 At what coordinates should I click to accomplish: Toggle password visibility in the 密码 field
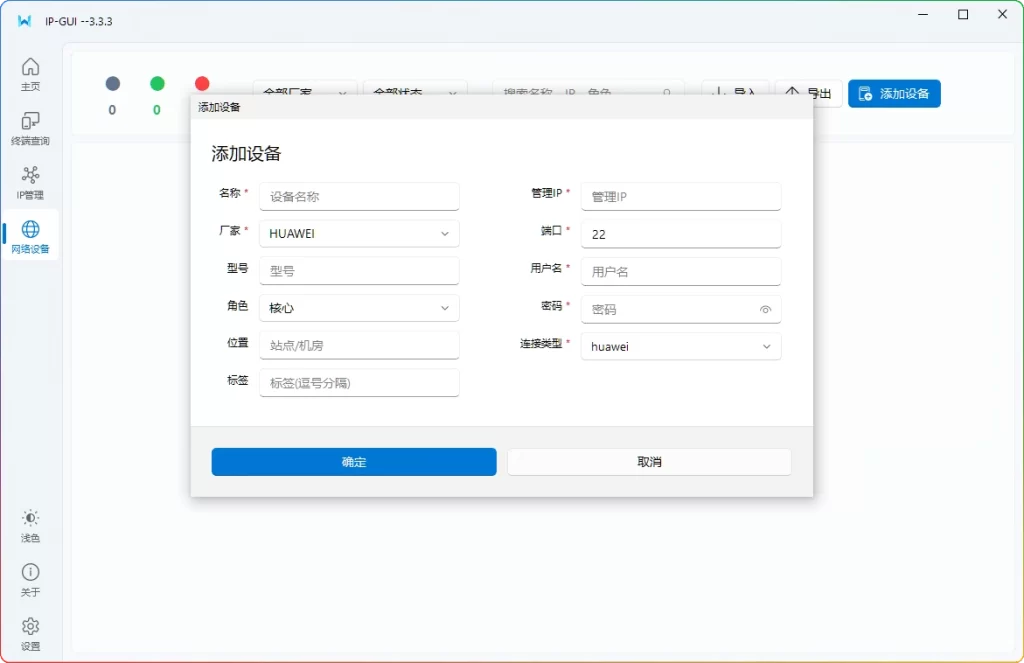tap(765, 309)
